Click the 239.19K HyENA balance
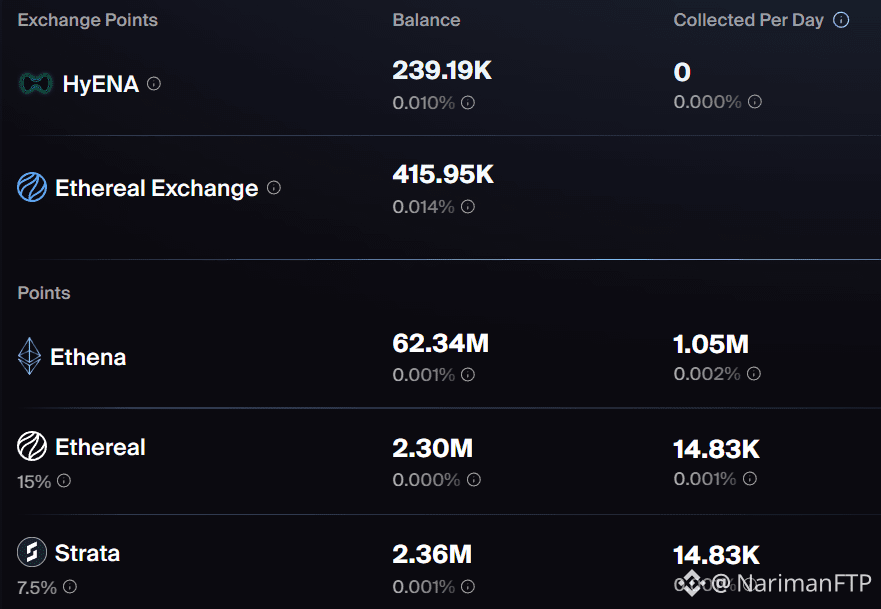 pyautogui.click(x=442, y=71)
